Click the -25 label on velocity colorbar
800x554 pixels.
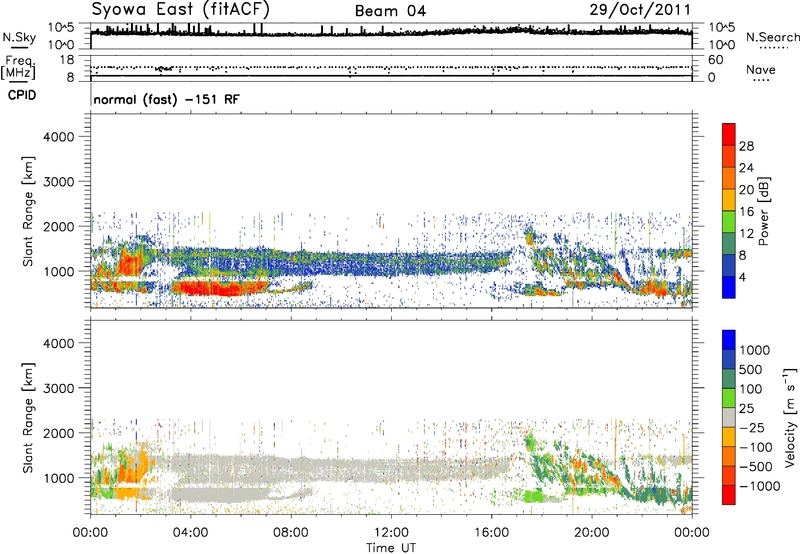[751, 428]
